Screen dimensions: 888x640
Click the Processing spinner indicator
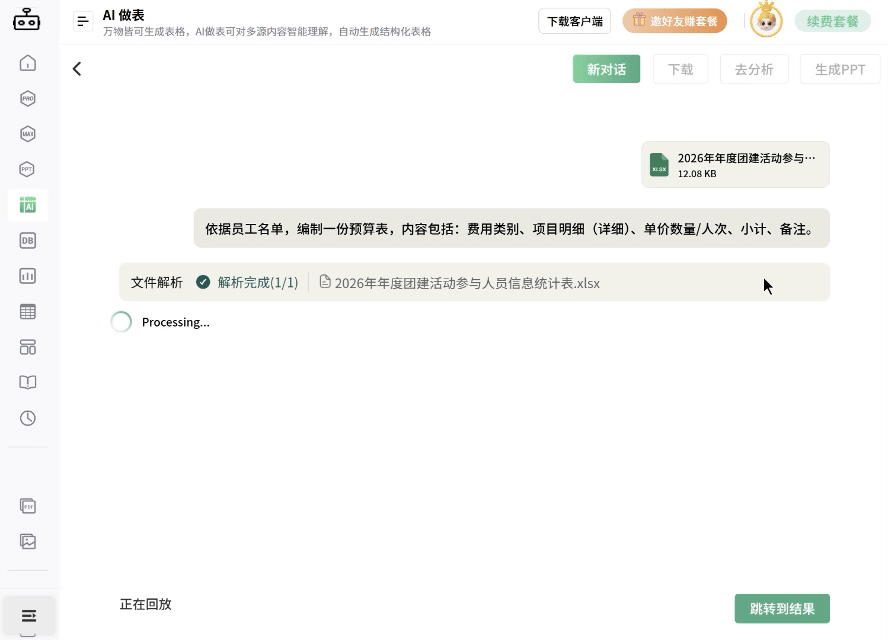[x=121, y=321]
